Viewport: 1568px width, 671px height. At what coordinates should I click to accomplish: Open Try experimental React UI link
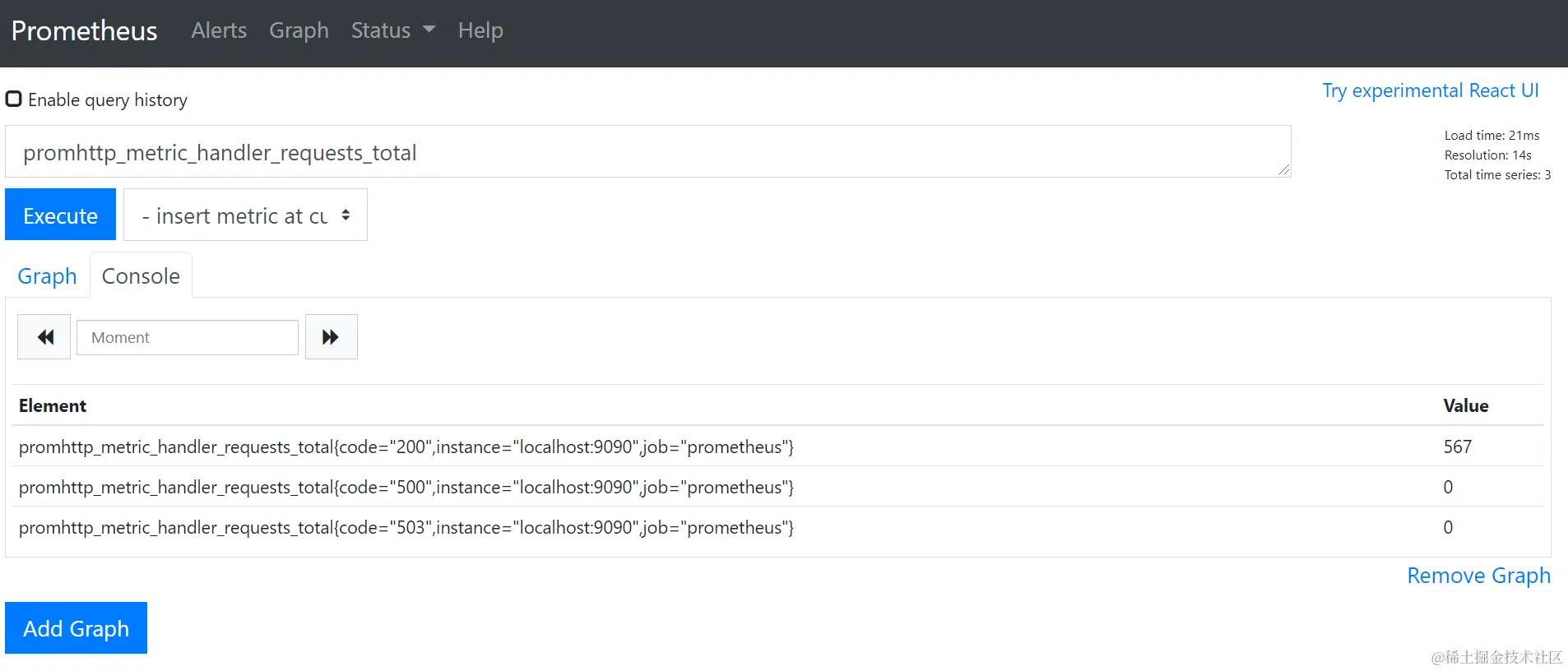tap(1430, 90)
